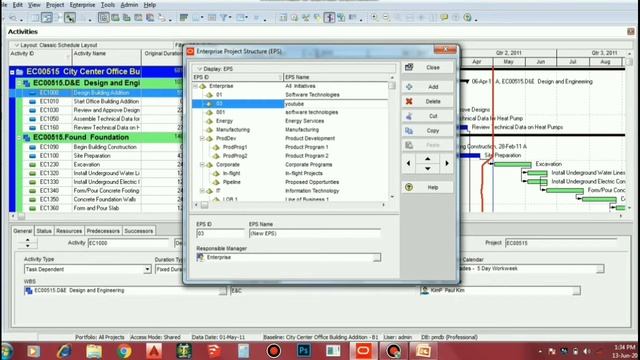Open the File menu
The width and height of the screenshot is (640, 360).
pos(3,5)
